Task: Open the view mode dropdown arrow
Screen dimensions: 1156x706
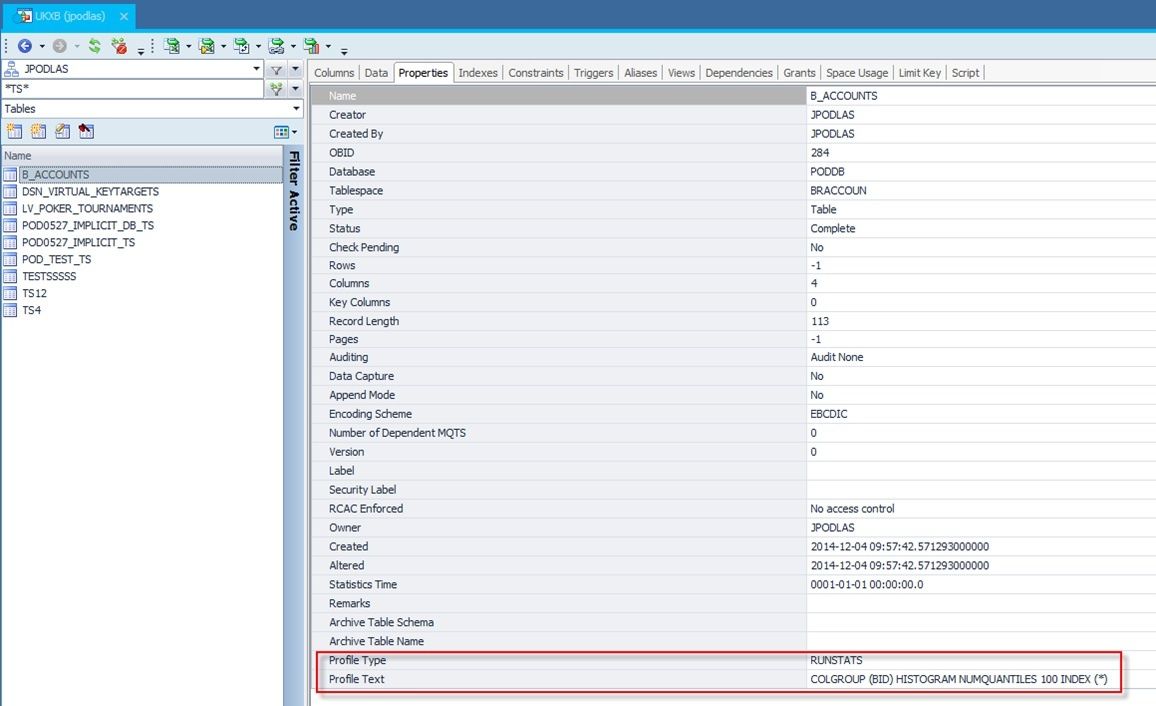Action: coord(294,132)
